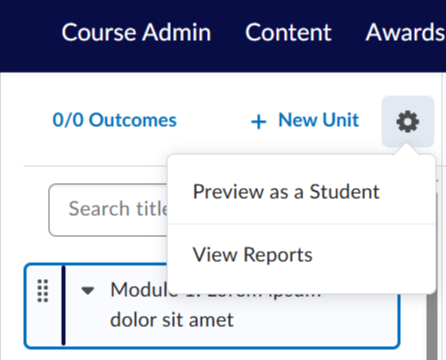The image size is (446, 360).
Task: Click the New Unit text label
Action: (319, 120)
